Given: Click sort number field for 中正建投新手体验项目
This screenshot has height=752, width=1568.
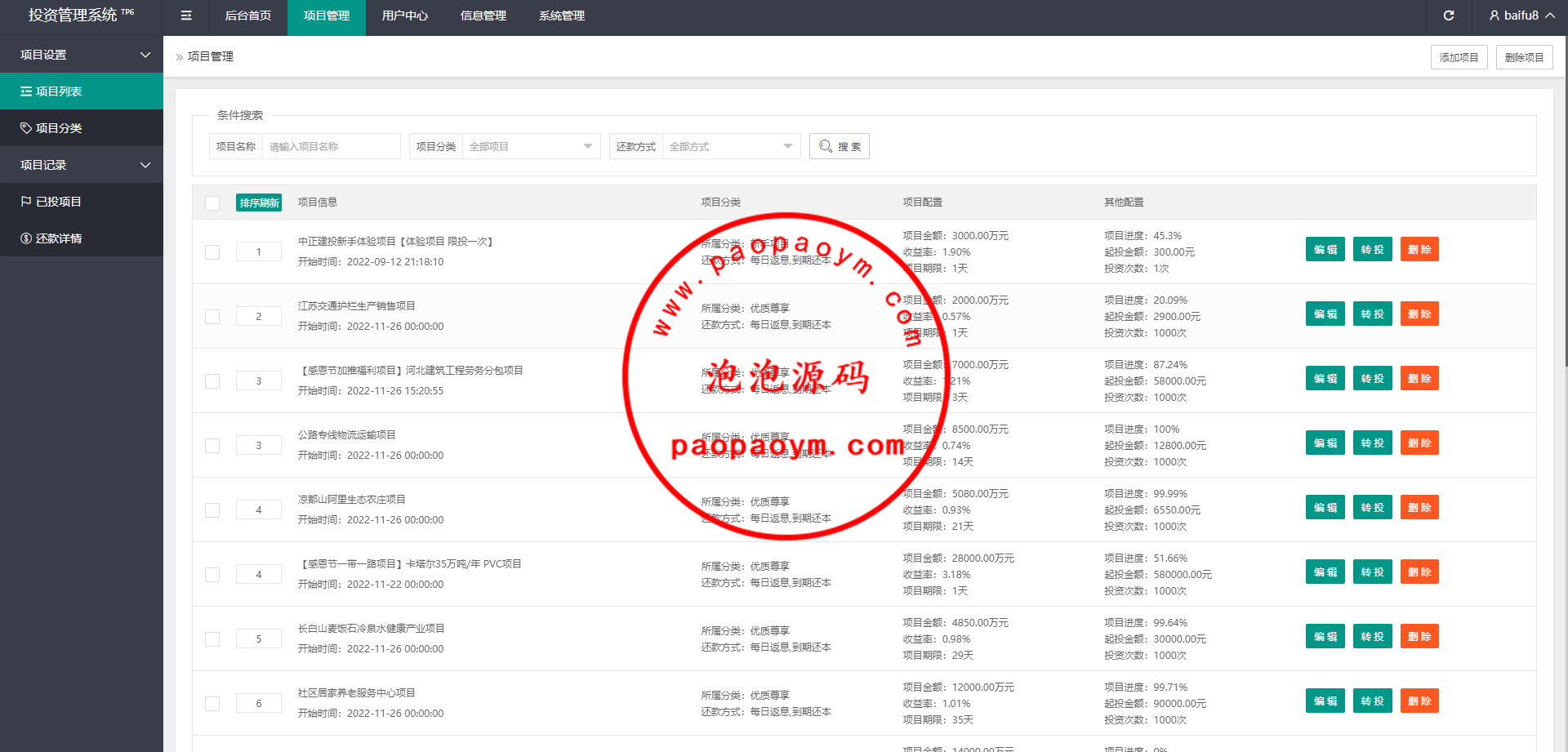Looking at the screenshot, I should (x=259, y=251).
